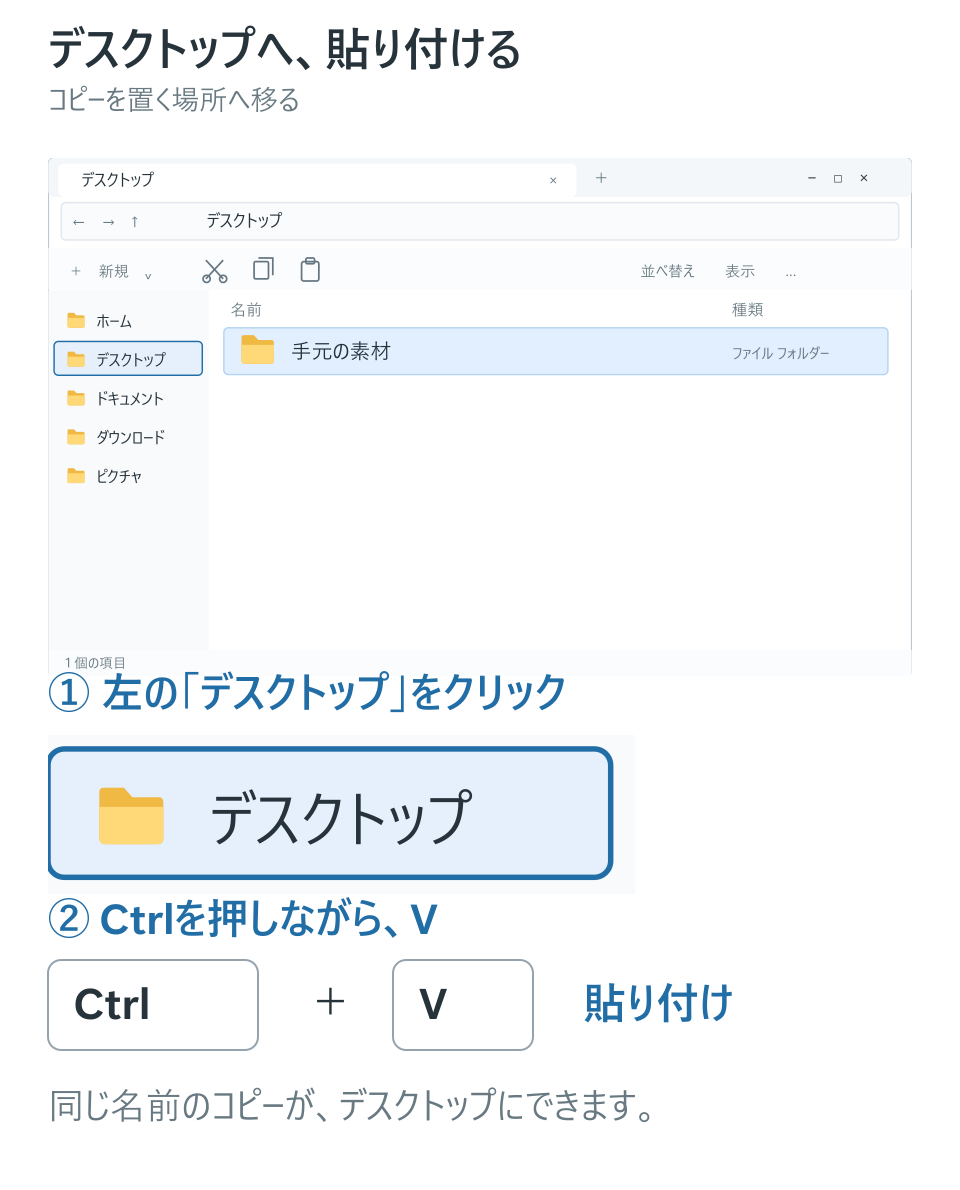The height and width of the screenshot is (1190, 960).
Task: Click the 1 個の項目 status text
Action: (x=95, y=663)
